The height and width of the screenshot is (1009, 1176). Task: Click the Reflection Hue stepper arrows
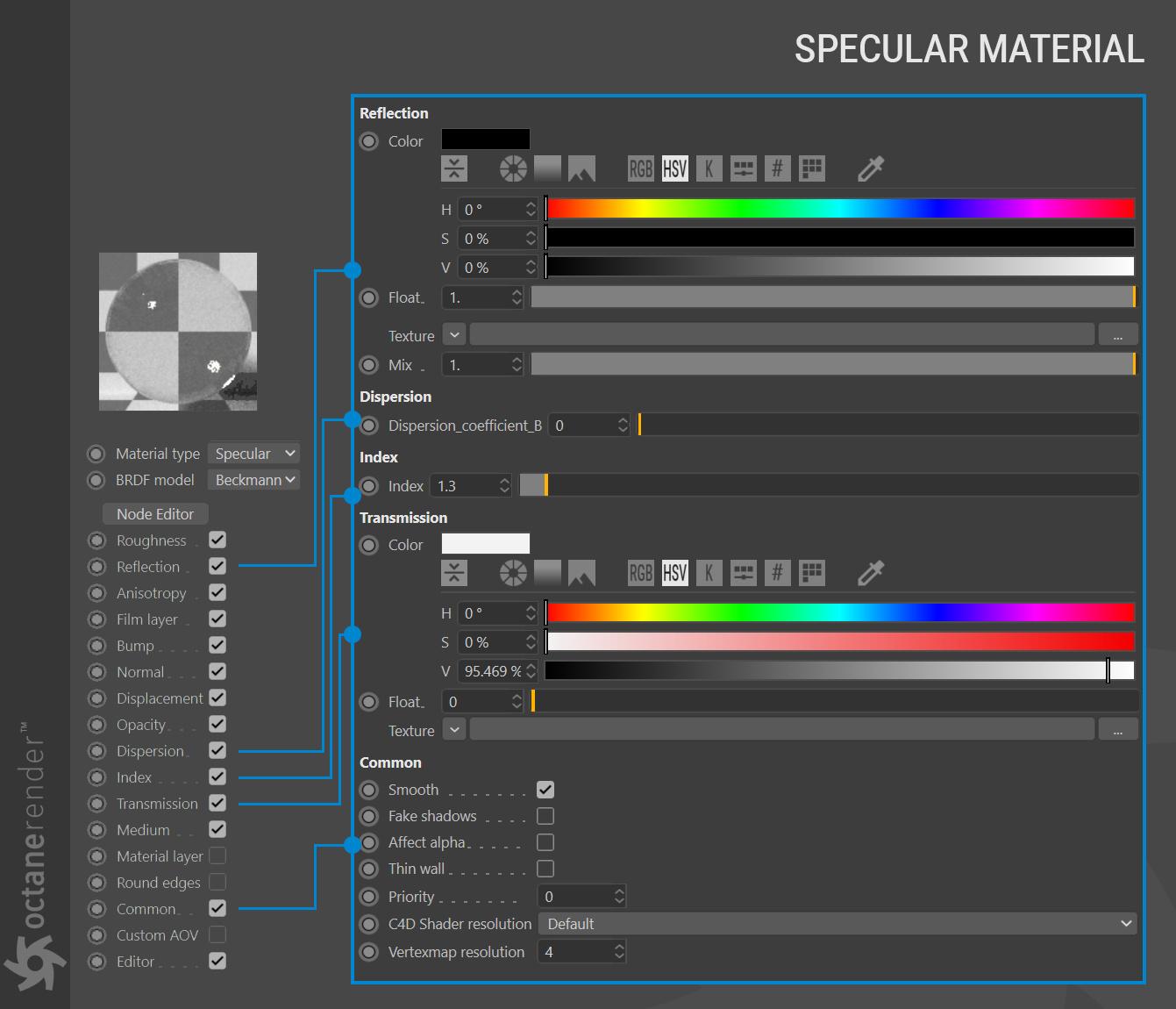(531, 209)
